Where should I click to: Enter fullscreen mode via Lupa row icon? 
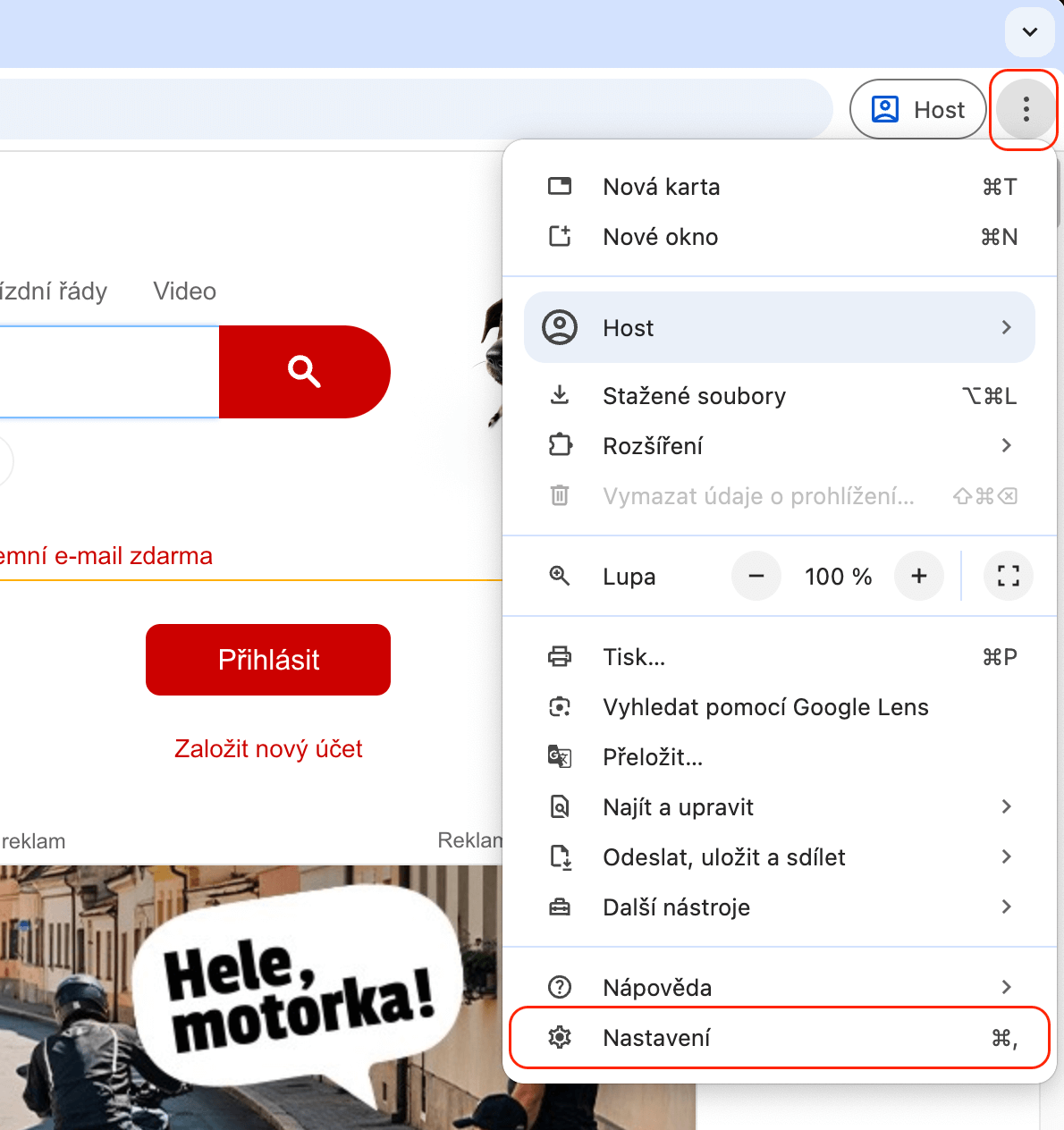click(1008, 577)
